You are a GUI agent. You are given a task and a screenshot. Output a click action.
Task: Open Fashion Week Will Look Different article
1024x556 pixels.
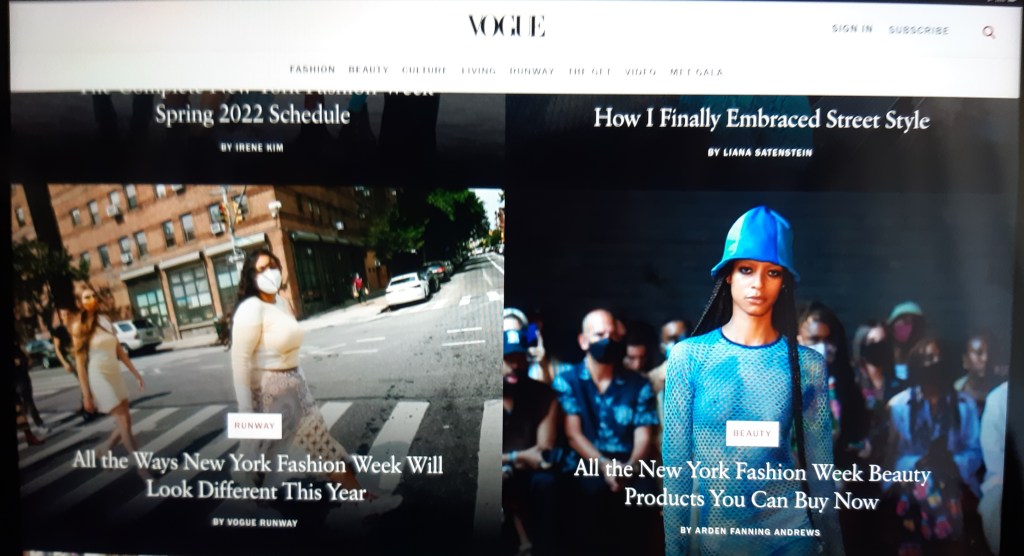pos(257,476)
